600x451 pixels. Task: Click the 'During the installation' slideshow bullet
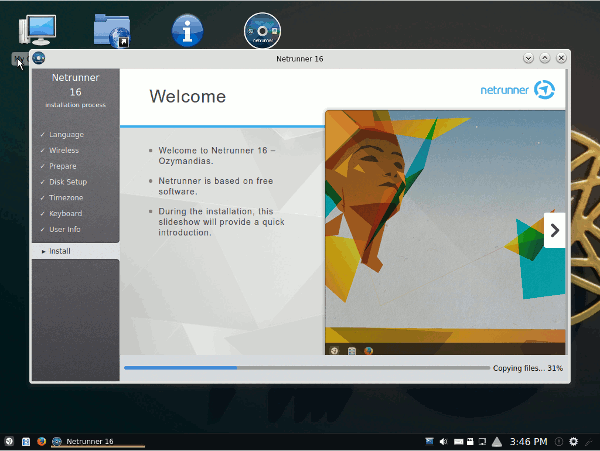point(221,222)
